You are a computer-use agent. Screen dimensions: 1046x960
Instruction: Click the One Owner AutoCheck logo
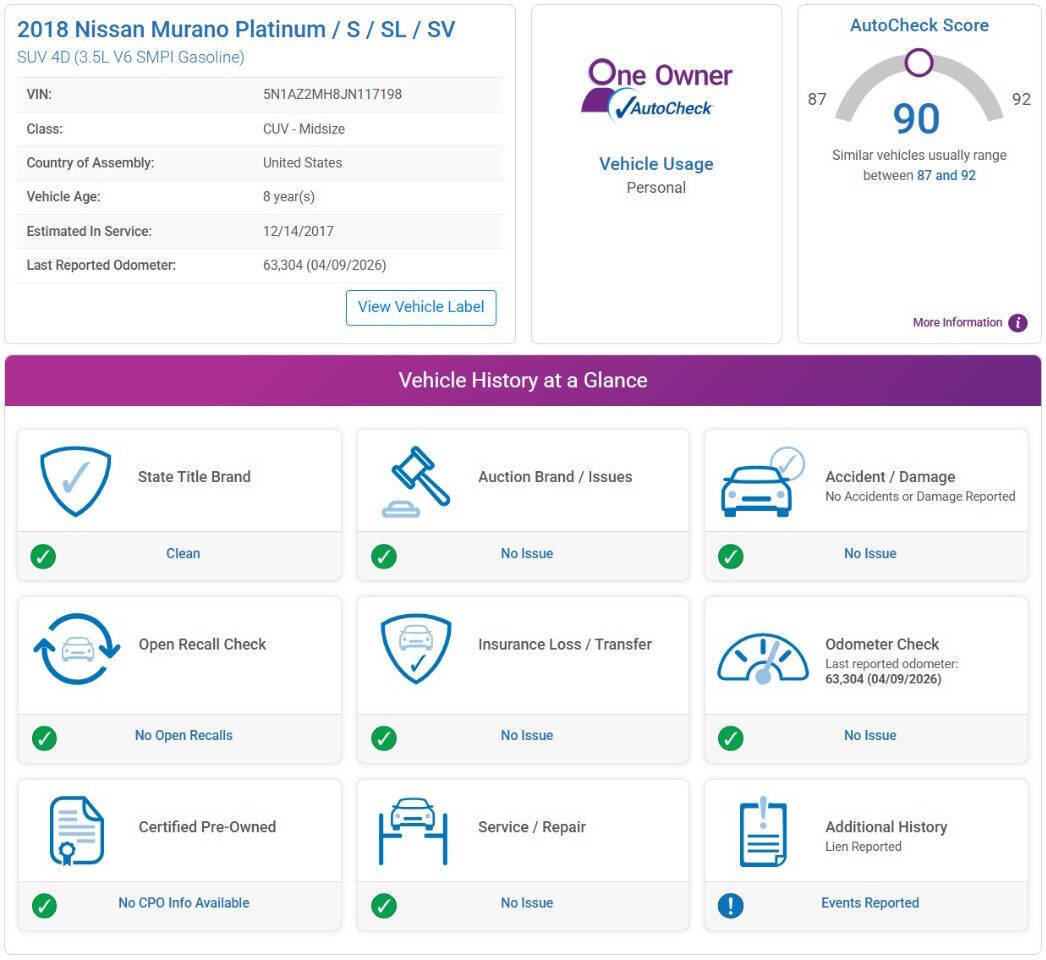656,90
